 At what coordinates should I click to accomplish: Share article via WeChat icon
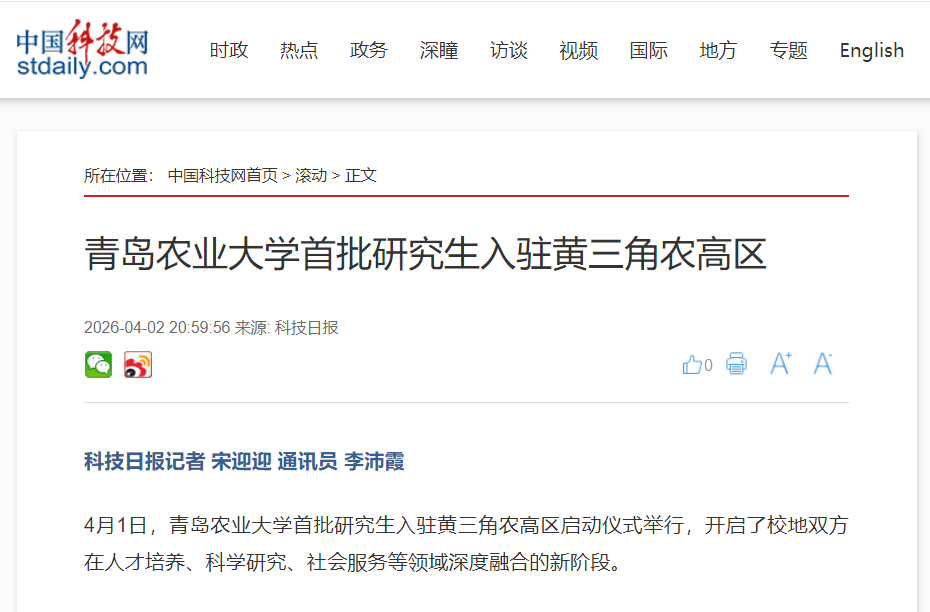[x=98, y=365]
